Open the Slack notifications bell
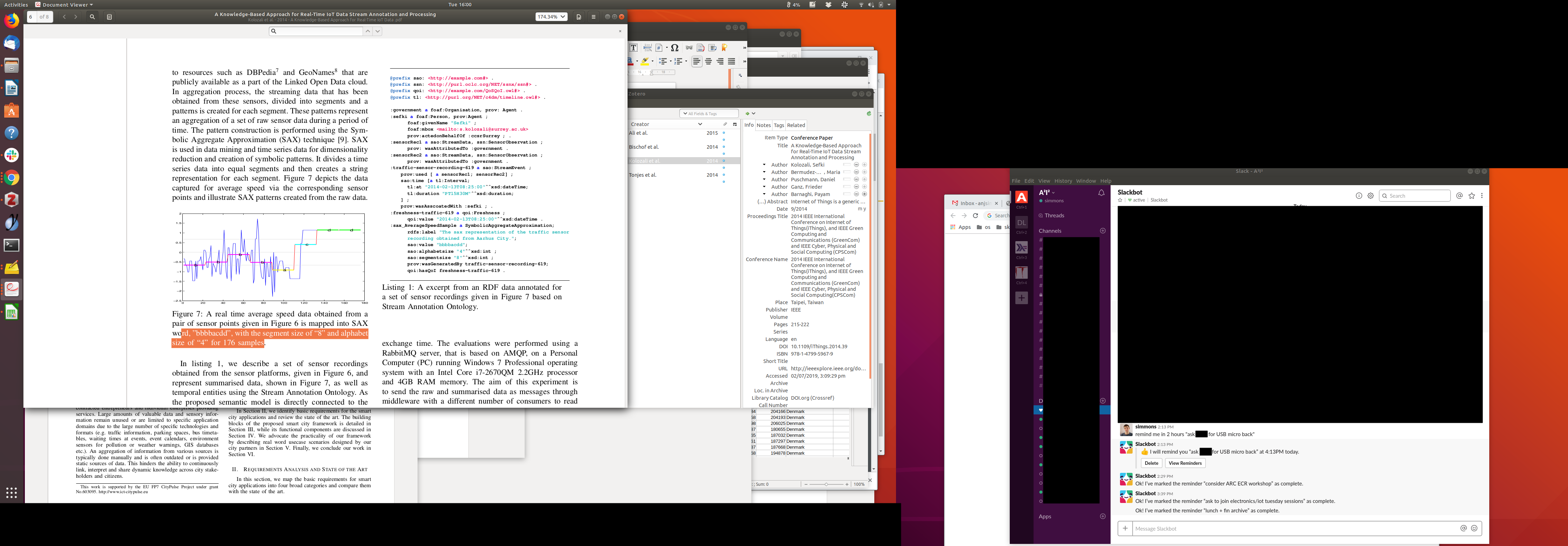 point(1101,193)
